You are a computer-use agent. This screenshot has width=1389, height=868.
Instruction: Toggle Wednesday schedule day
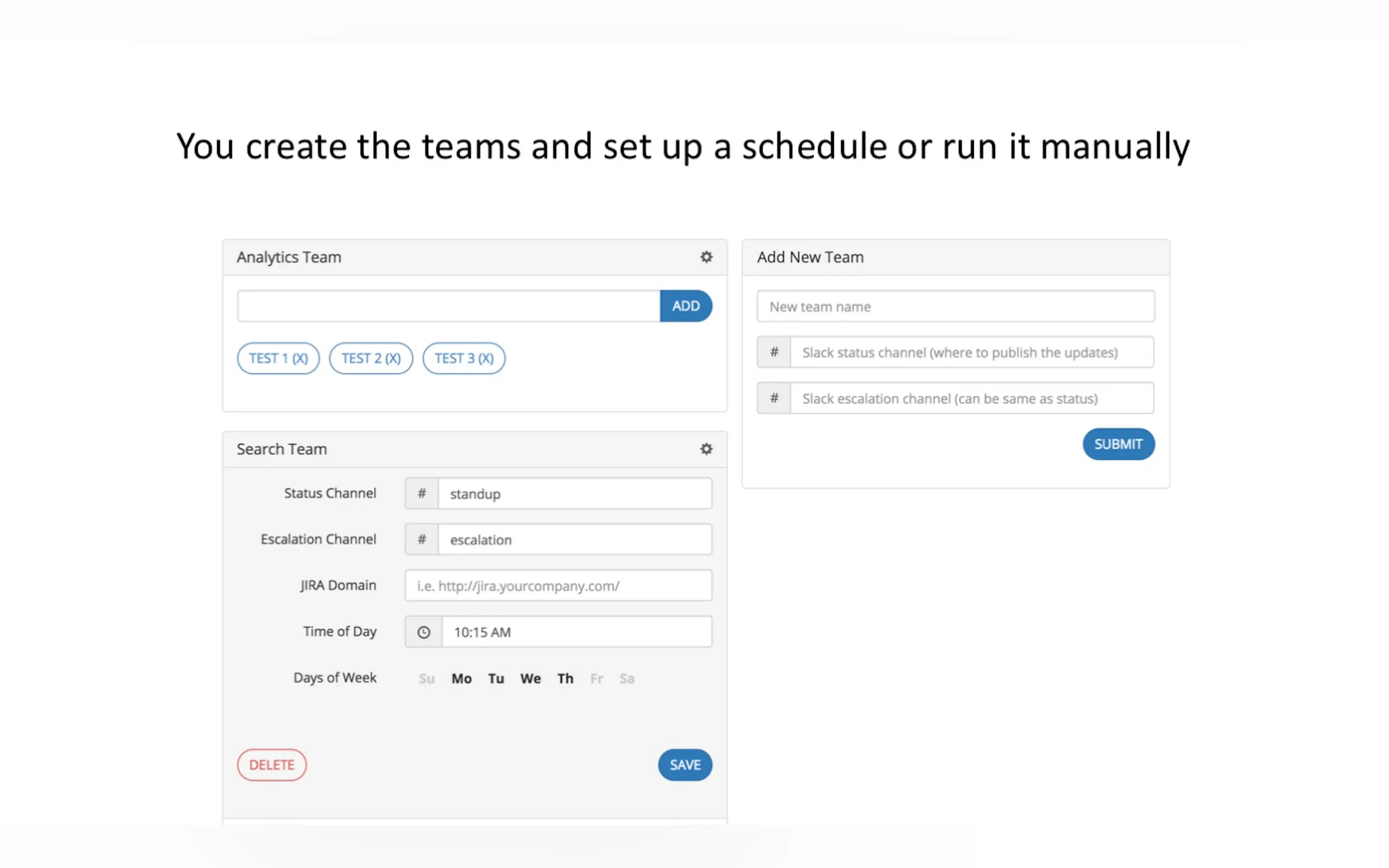pyautogui.click(x=530, y=678)
